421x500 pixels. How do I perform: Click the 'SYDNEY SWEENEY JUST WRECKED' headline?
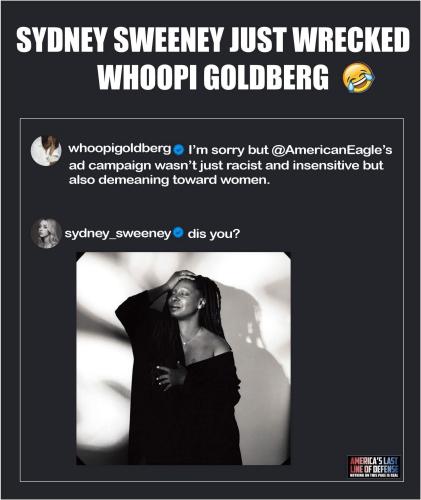213,40
